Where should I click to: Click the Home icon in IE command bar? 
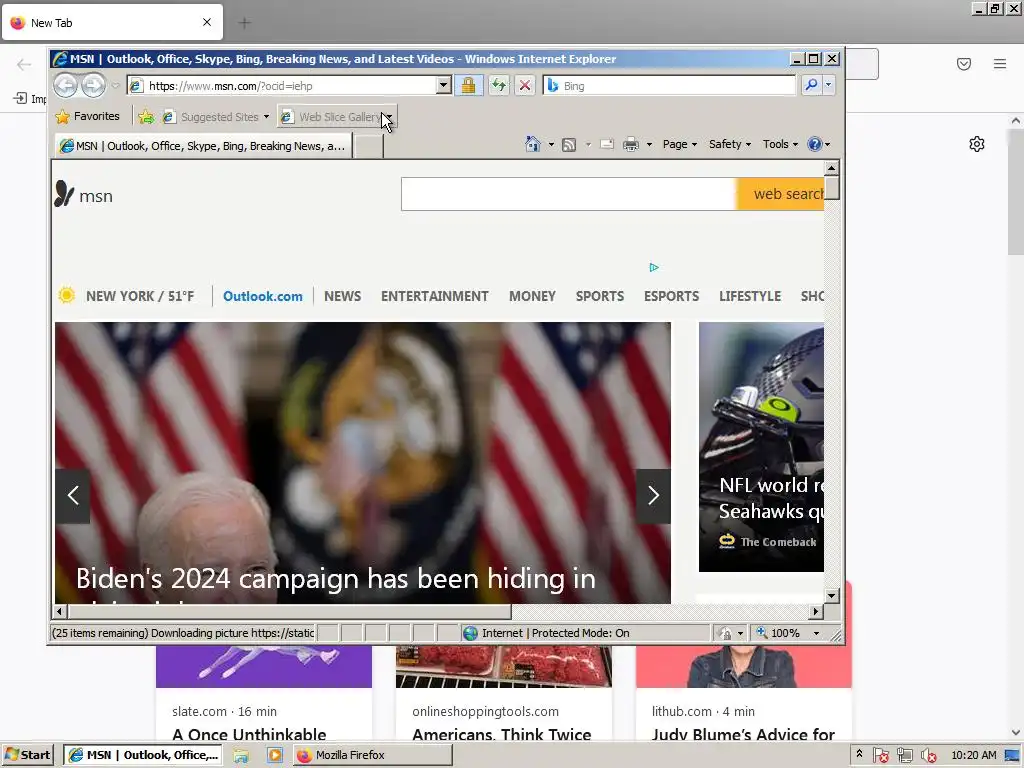pos(533,144)
